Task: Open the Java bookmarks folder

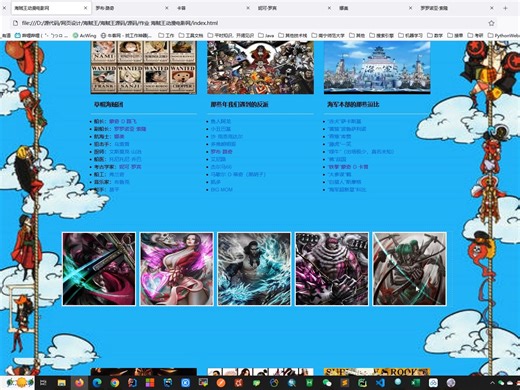Action: (266, 35)
